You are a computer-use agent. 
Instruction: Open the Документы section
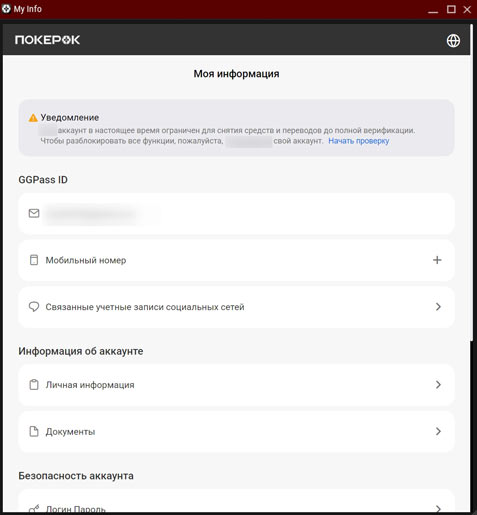point(236,431)
